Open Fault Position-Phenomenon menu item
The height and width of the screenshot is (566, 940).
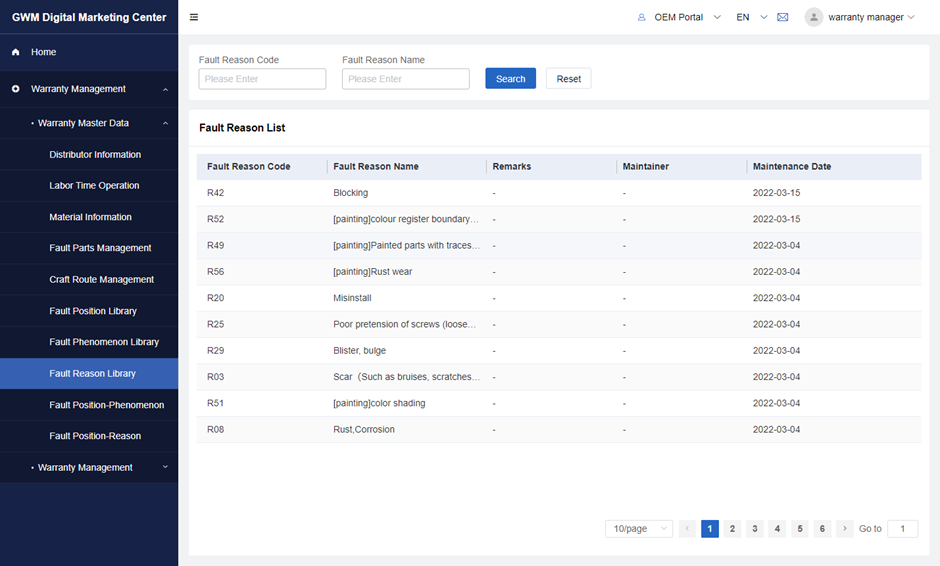(x=107, y=405)
